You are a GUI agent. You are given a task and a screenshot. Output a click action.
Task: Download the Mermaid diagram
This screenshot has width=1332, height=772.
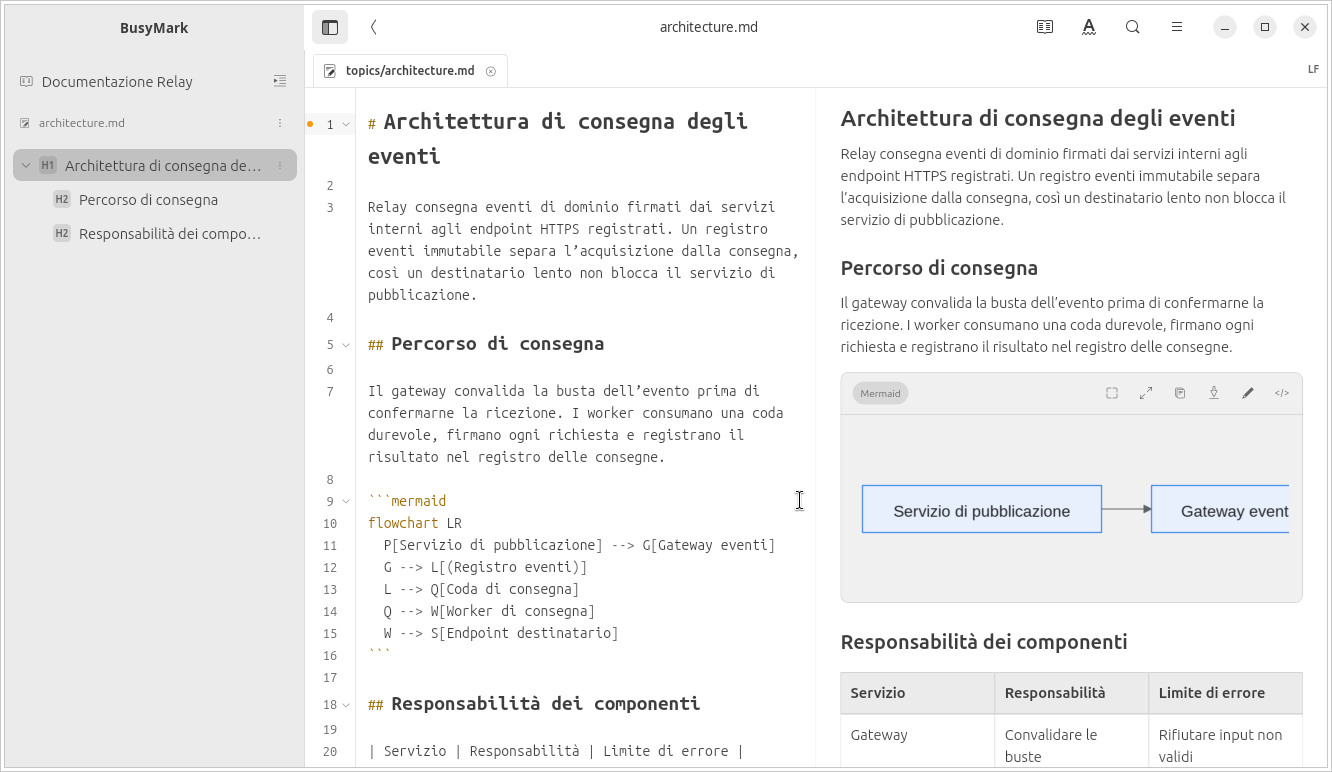pos(1214,393)
